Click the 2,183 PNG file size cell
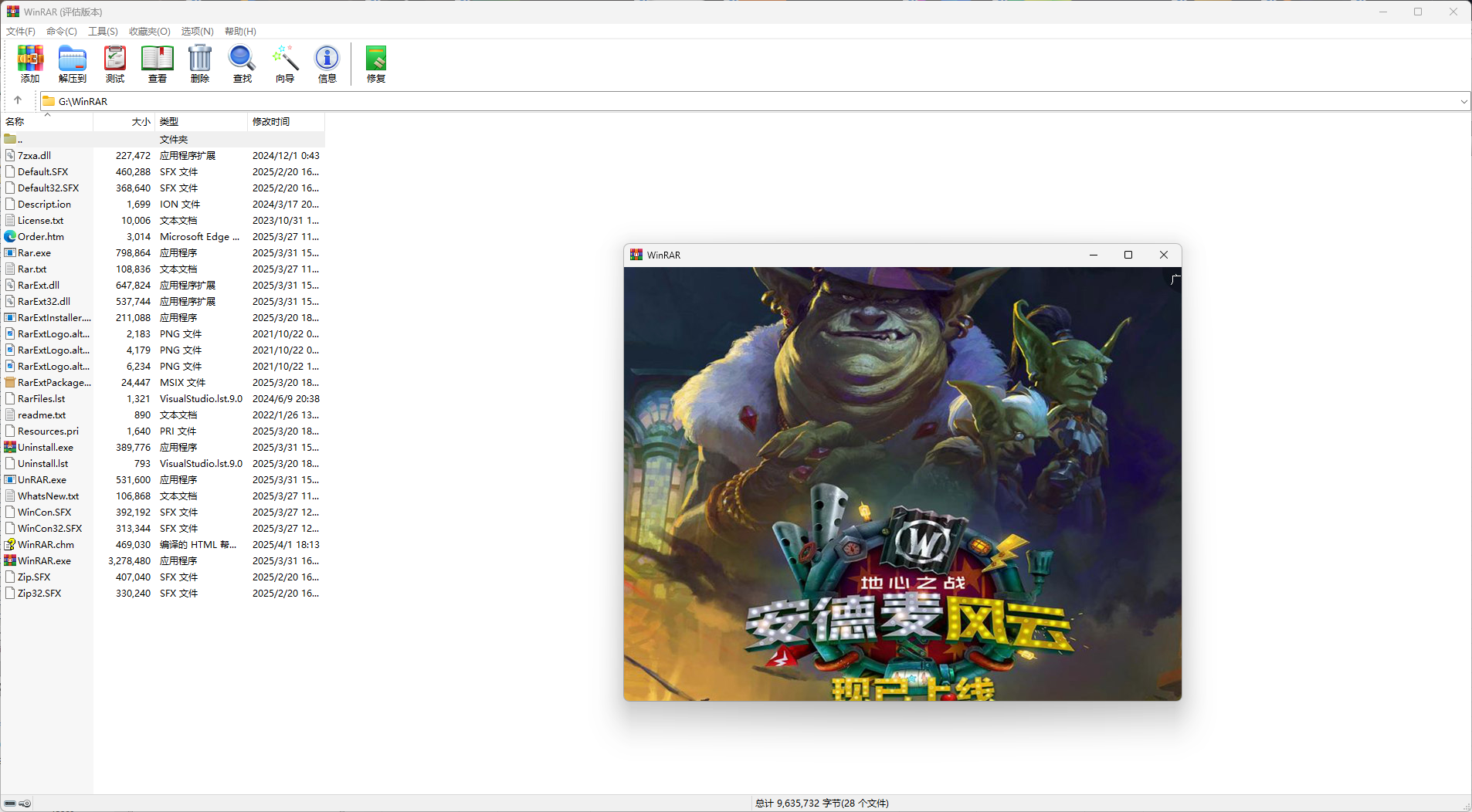This screenshot has height=812, width=1472. (x=138, y=333)
